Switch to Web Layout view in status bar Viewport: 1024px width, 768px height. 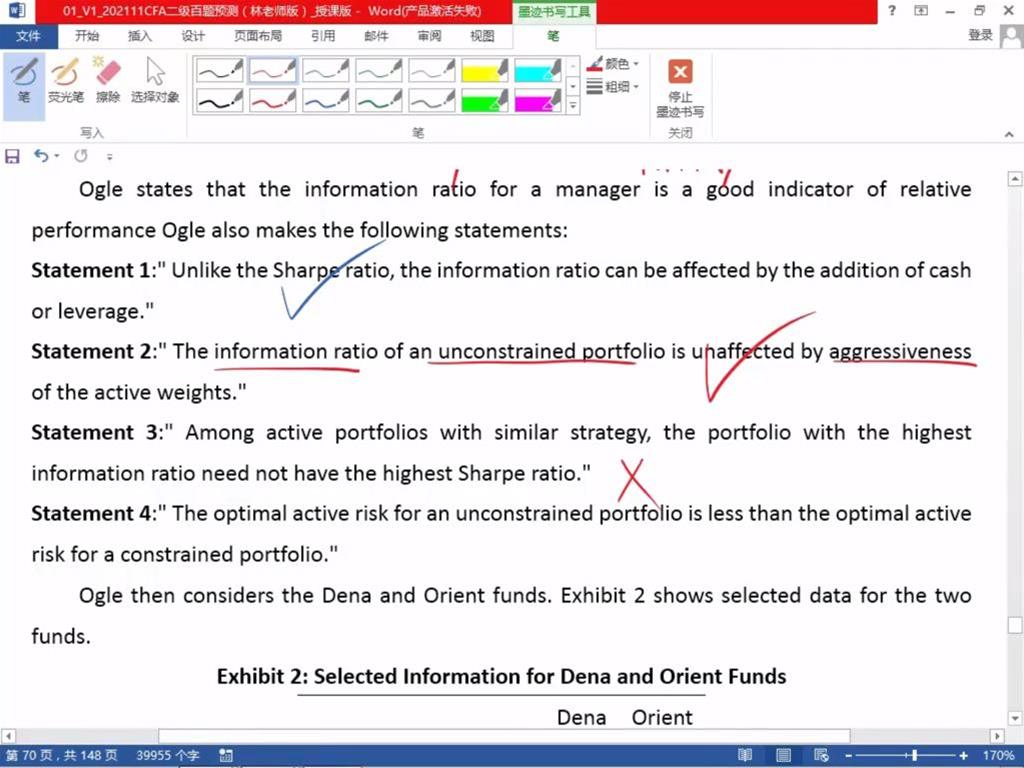[821, 755]
